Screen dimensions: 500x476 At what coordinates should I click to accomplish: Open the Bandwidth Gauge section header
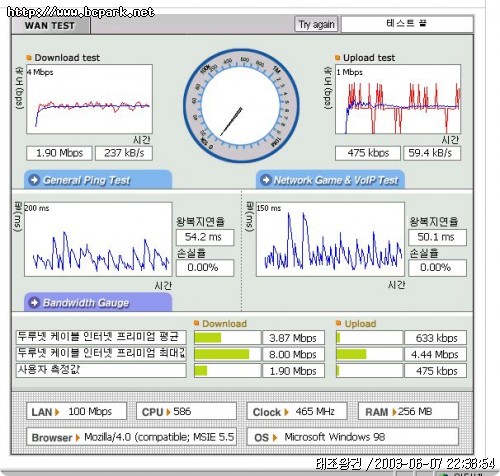pyautogui.click(x=98, y=302)
